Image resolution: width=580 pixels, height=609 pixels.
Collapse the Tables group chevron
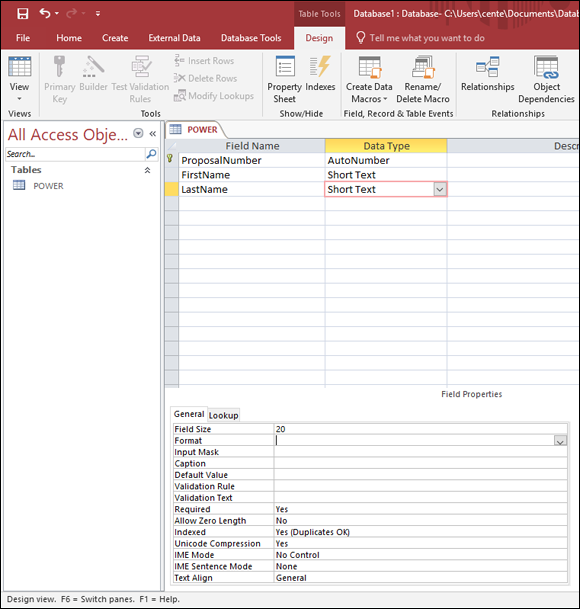pyautogui.click(x=148, y=170)
